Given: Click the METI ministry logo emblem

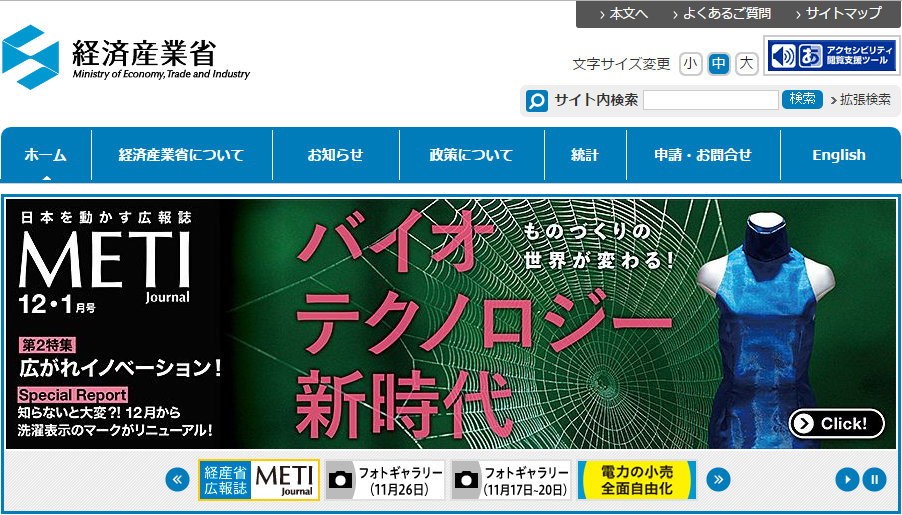Looking at the screenshot, I should coord(30,57).
